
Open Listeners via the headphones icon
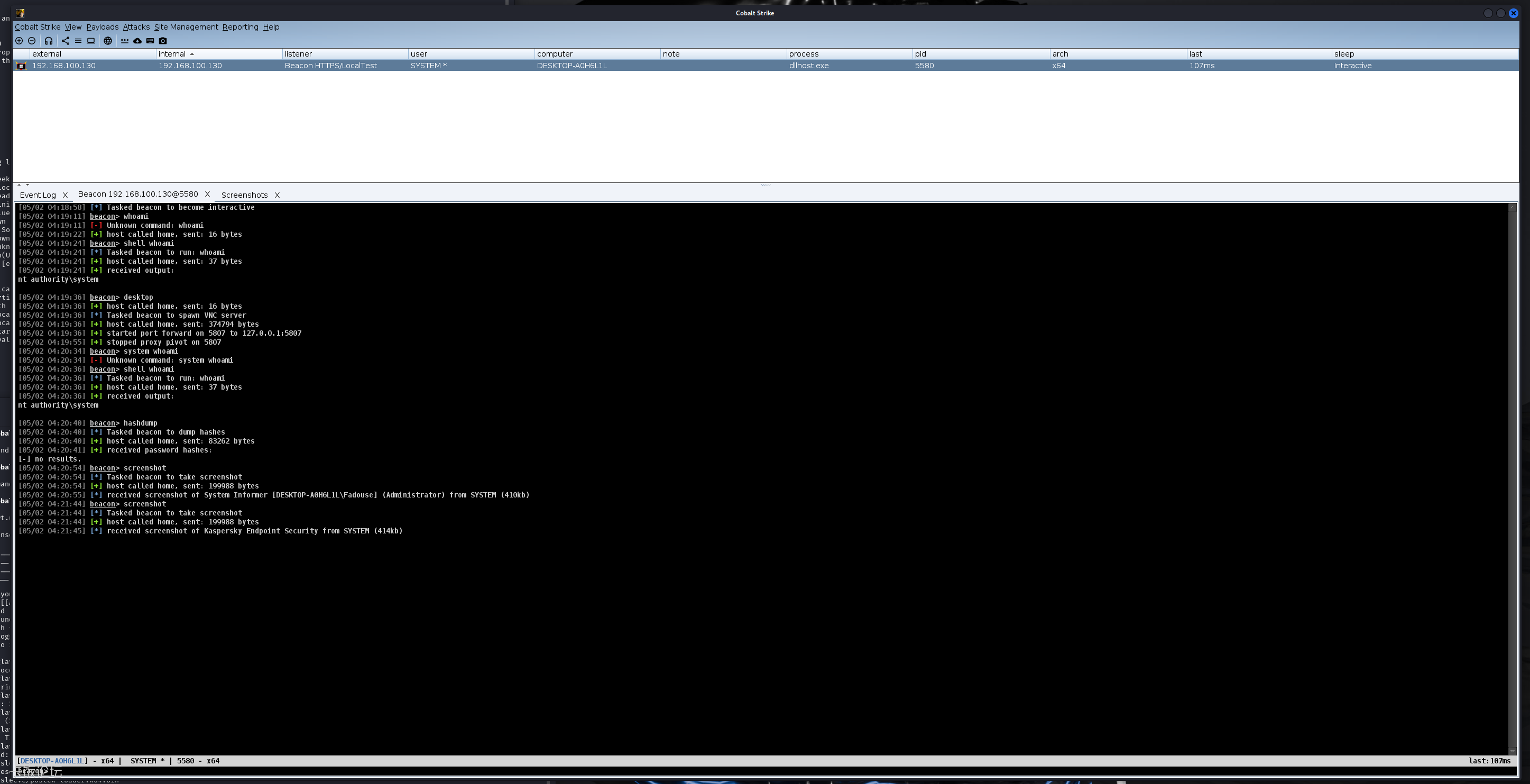click(49, 41)
